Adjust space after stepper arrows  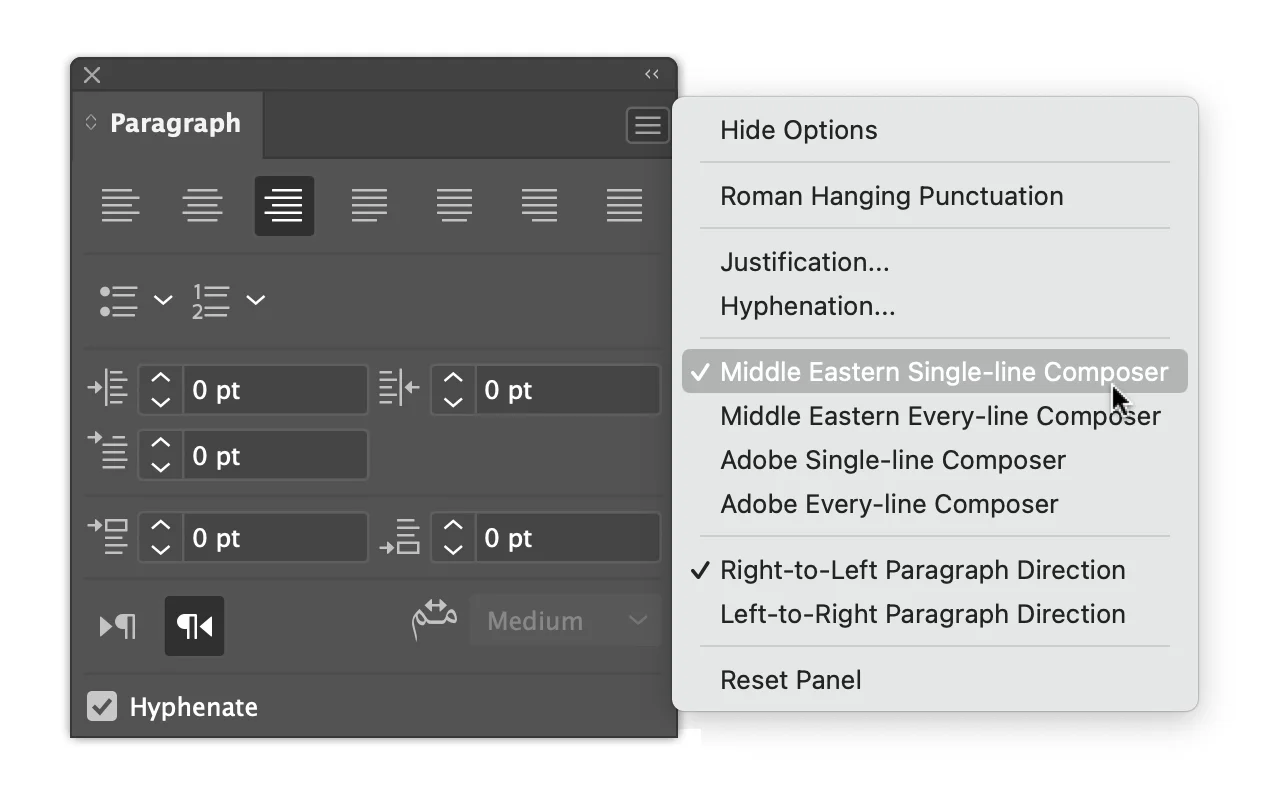454,538
